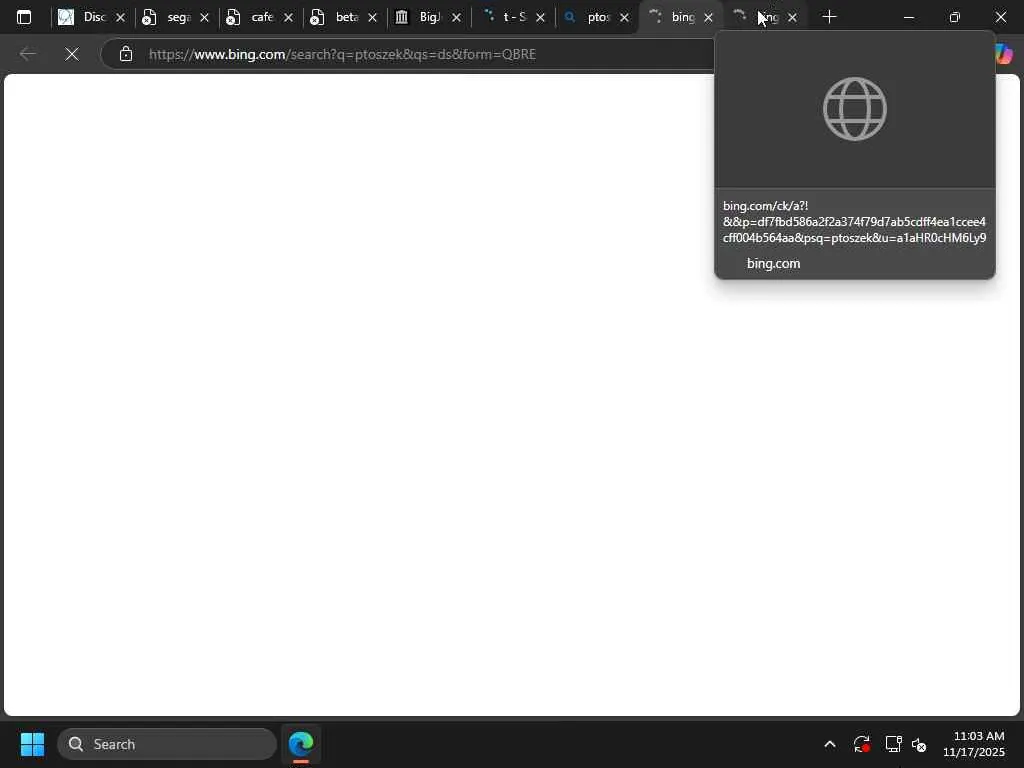Close the ptos search tab

click(x=624, y=18)
